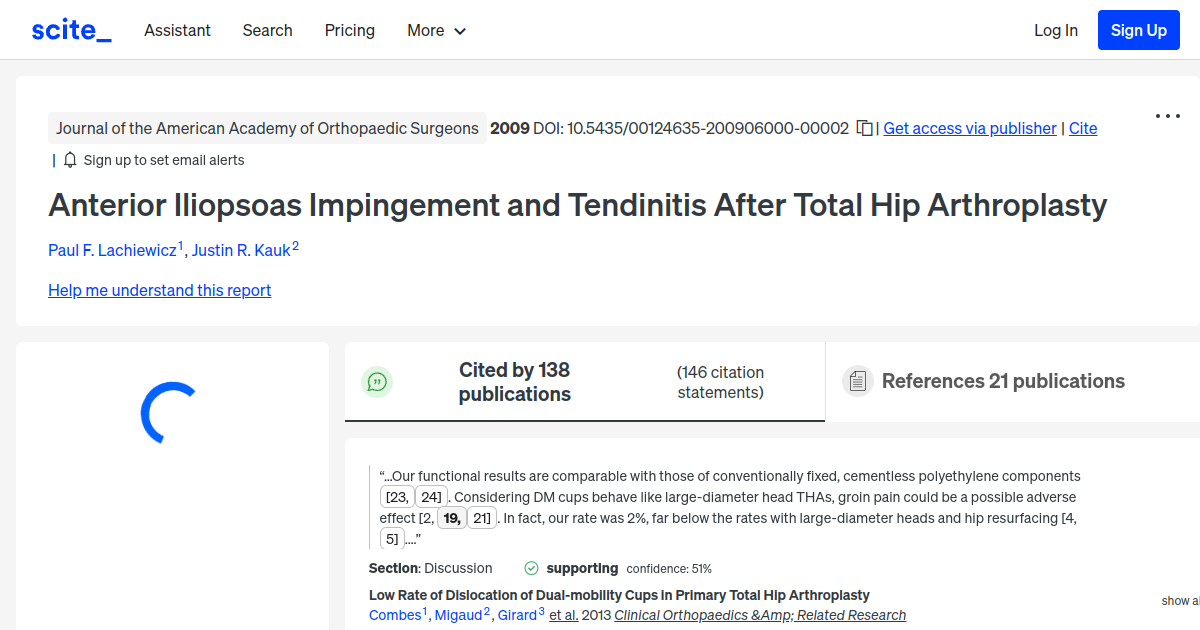
Task: Open author Paul F. Lachiewicz profile
Action: point(113,250)
